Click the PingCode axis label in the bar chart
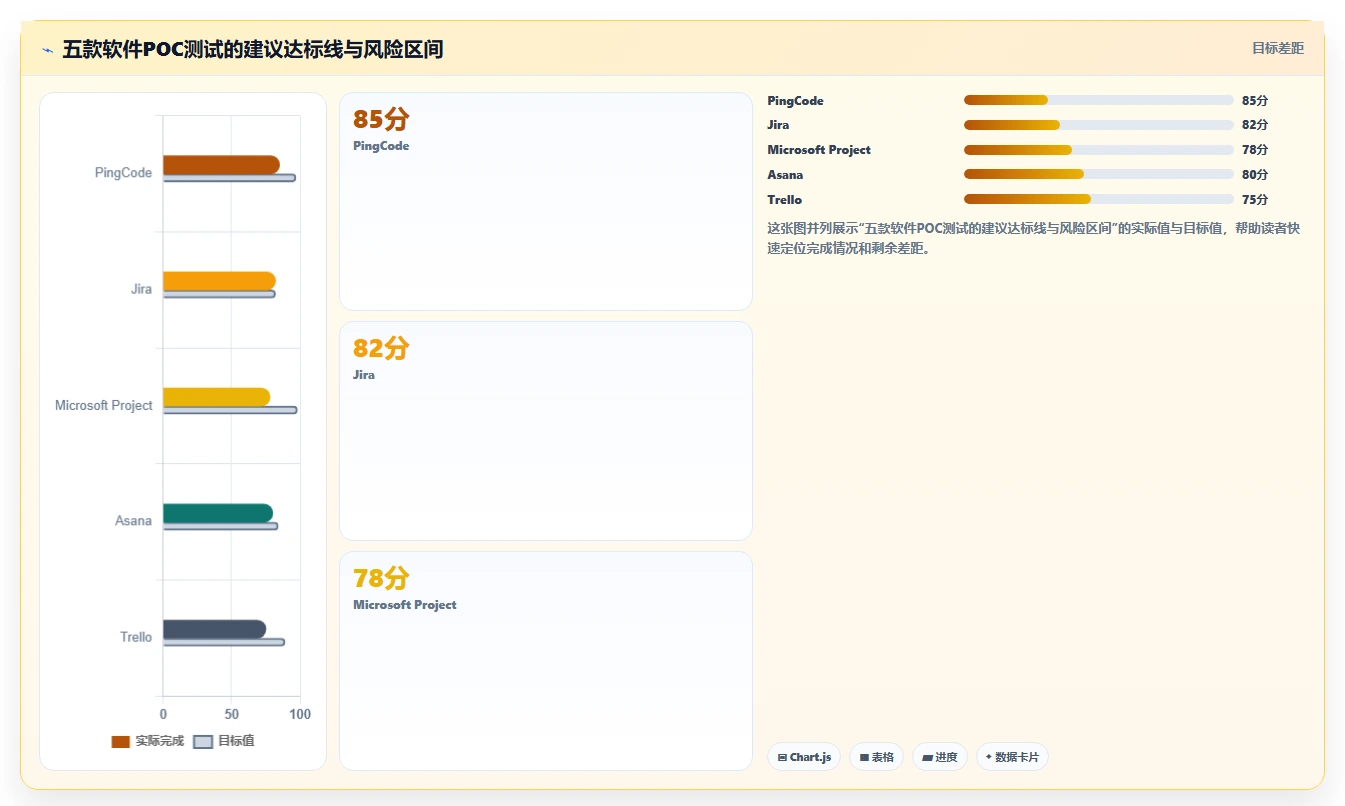Viewport: 1345px width, 806px height. point(124,173)
